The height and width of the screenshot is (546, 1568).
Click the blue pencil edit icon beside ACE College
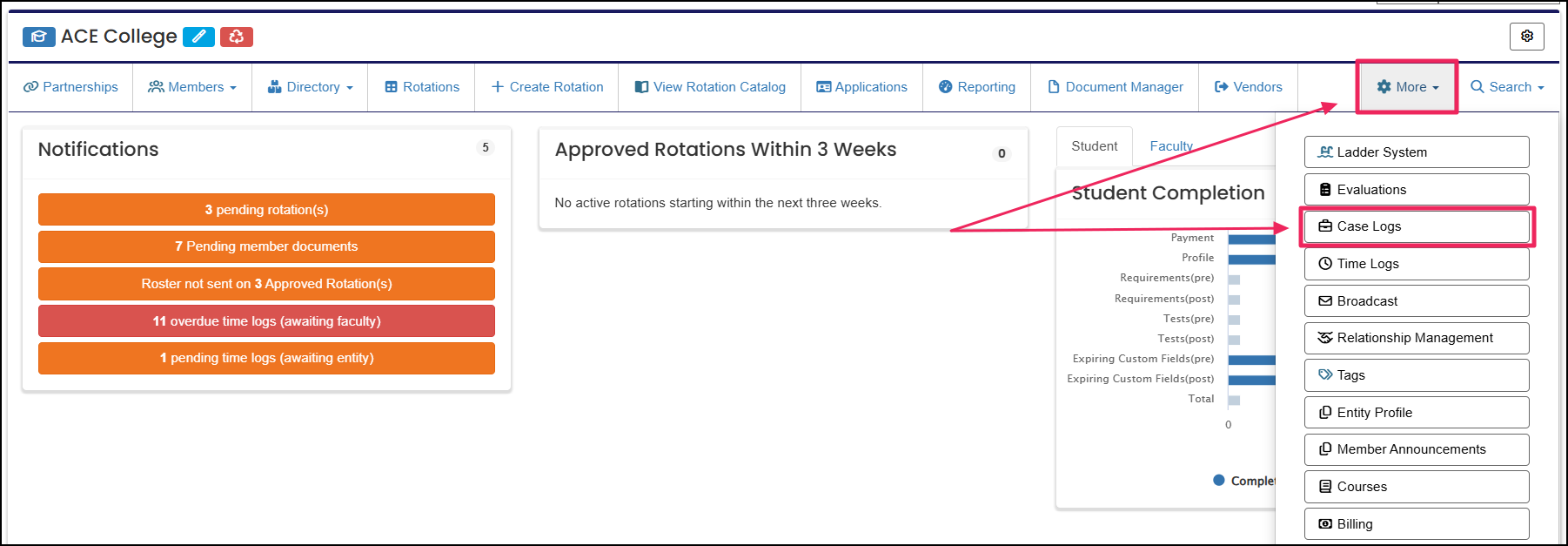tap(198, 37)
